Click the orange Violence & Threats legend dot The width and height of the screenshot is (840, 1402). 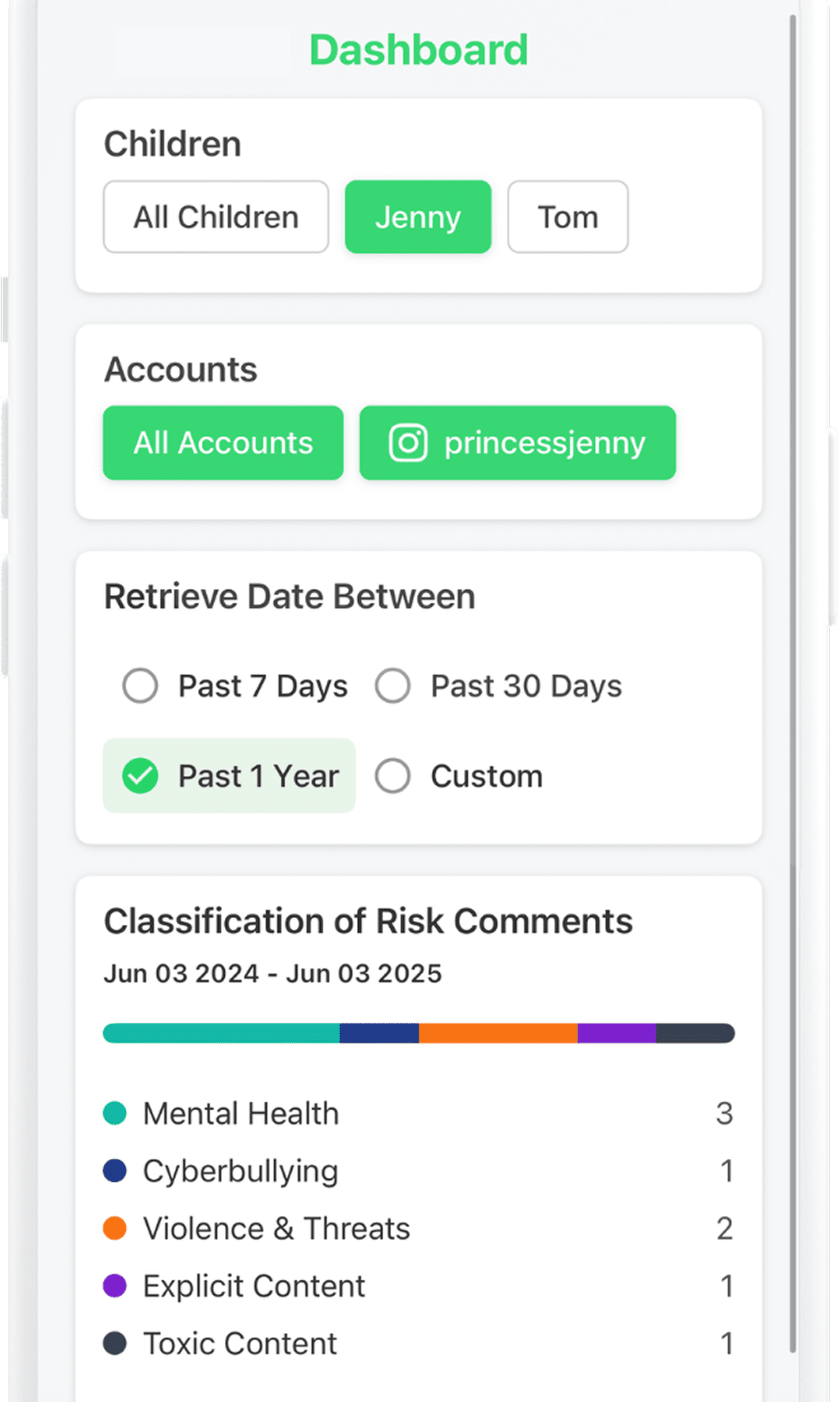(115, 1228)
